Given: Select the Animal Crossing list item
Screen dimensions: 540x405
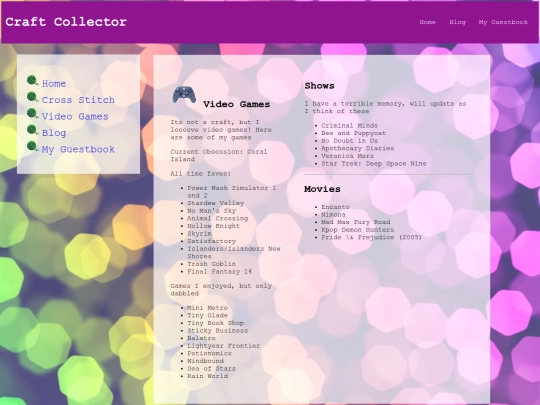Looking at the screenshot, I should pos(217,218).
